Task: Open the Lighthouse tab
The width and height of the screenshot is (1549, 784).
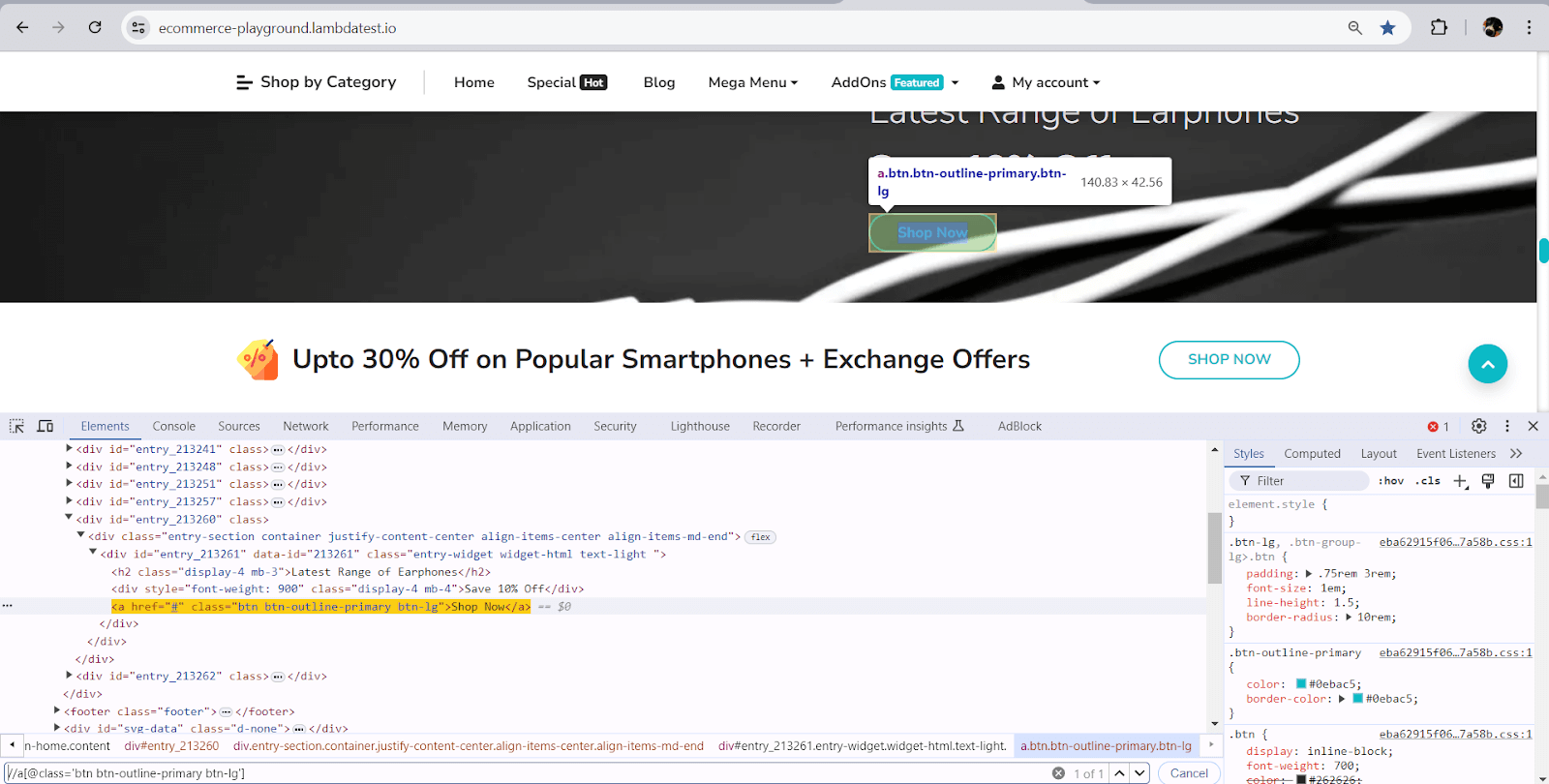Action: coord(700,426)
